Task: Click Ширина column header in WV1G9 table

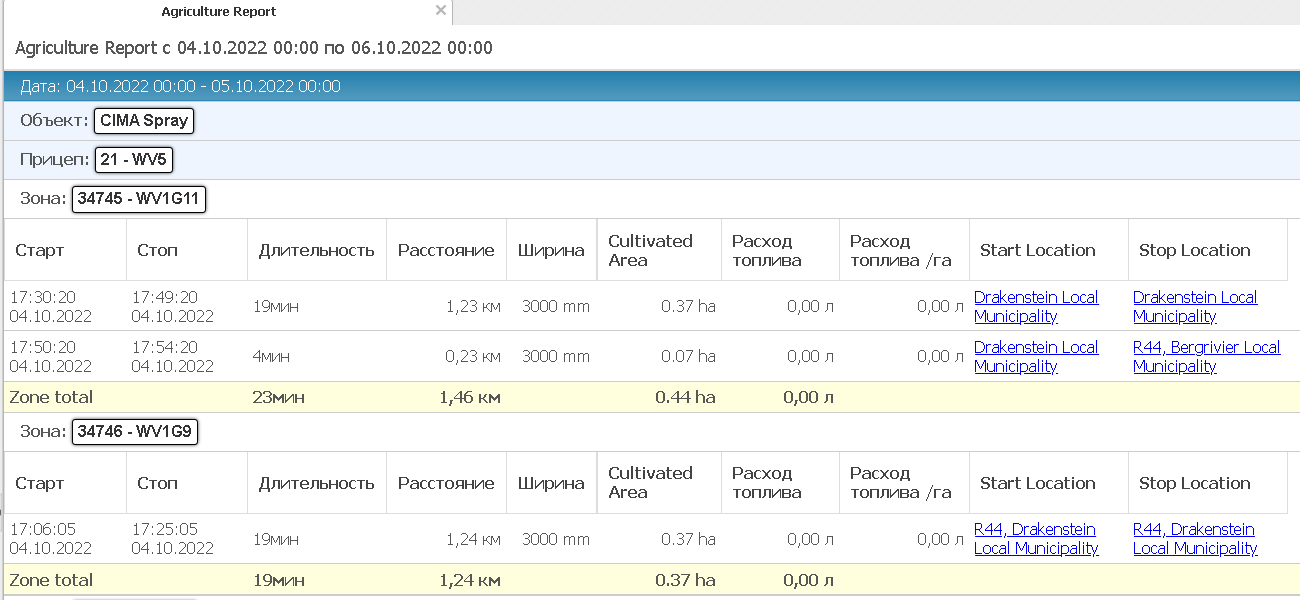Action: (x=550, y=483)
